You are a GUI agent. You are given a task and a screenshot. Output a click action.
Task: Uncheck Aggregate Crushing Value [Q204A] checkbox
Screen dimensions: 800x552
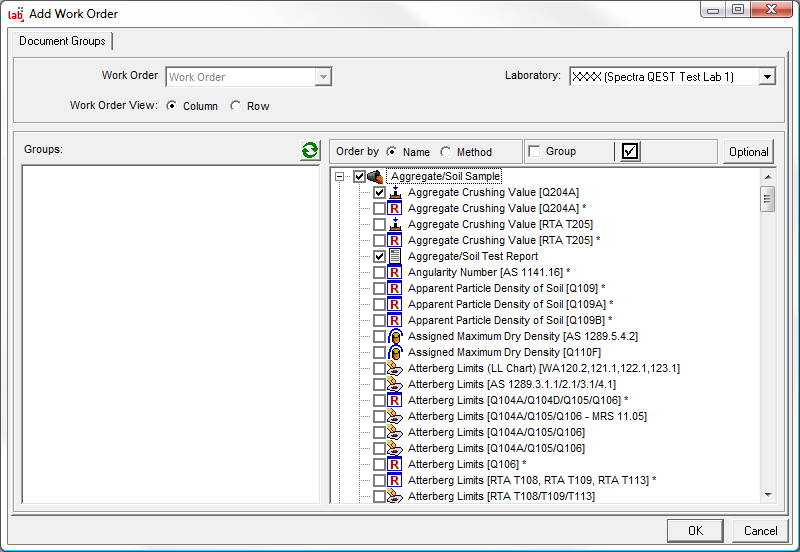[x=379, y=192]
